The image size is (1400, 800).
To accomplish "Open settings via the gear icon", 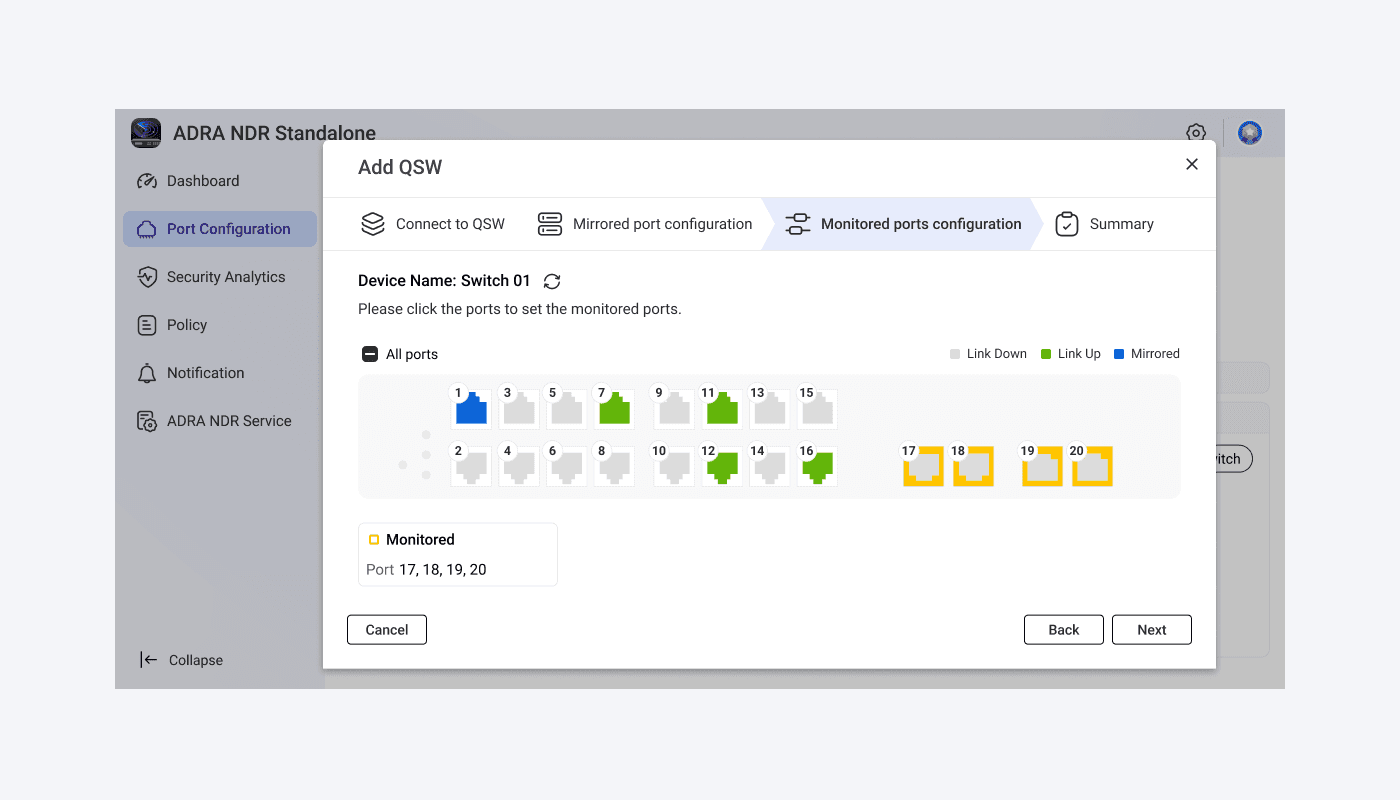I will [1196, 132].
